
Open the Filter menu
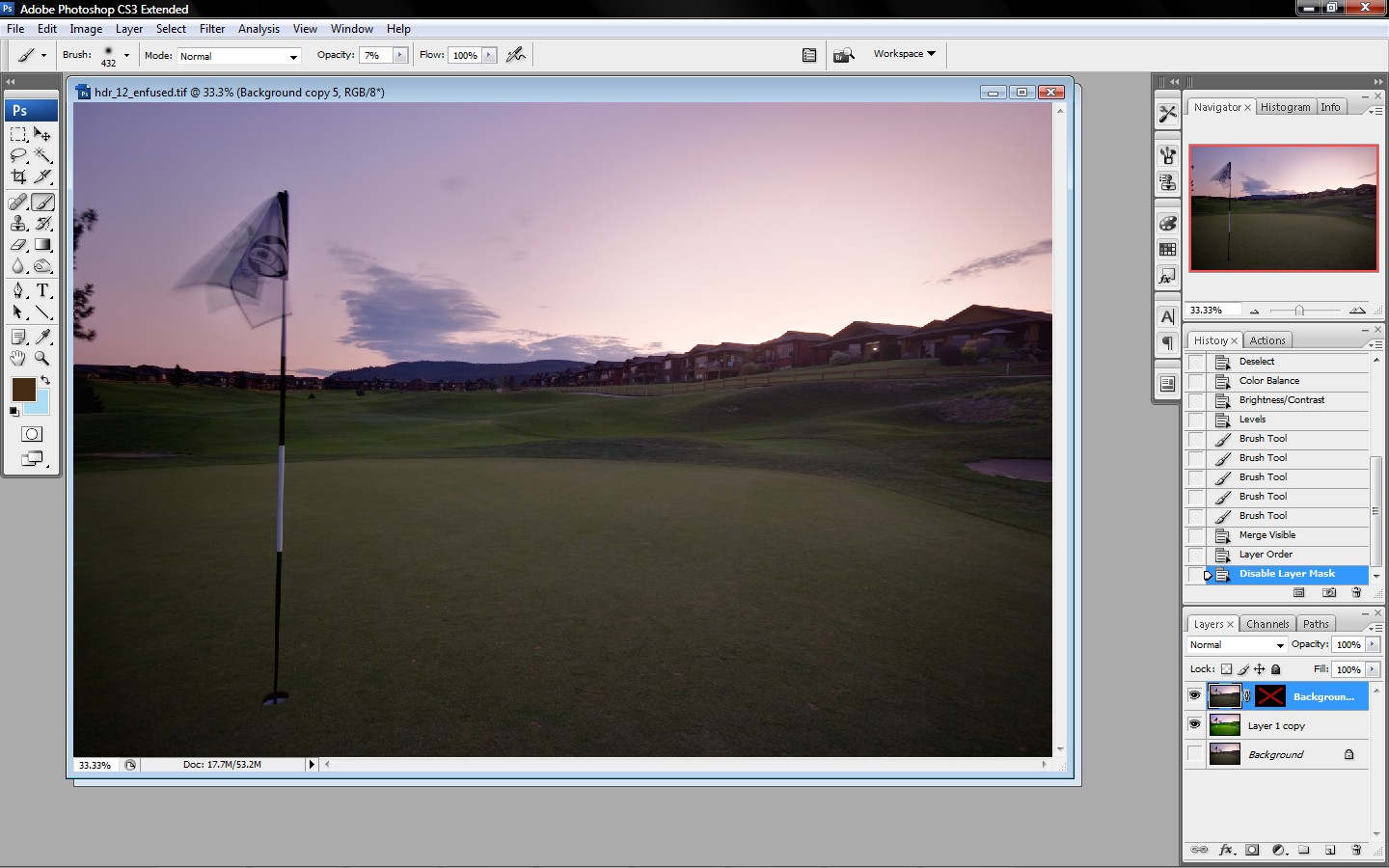tap(212, 29)
